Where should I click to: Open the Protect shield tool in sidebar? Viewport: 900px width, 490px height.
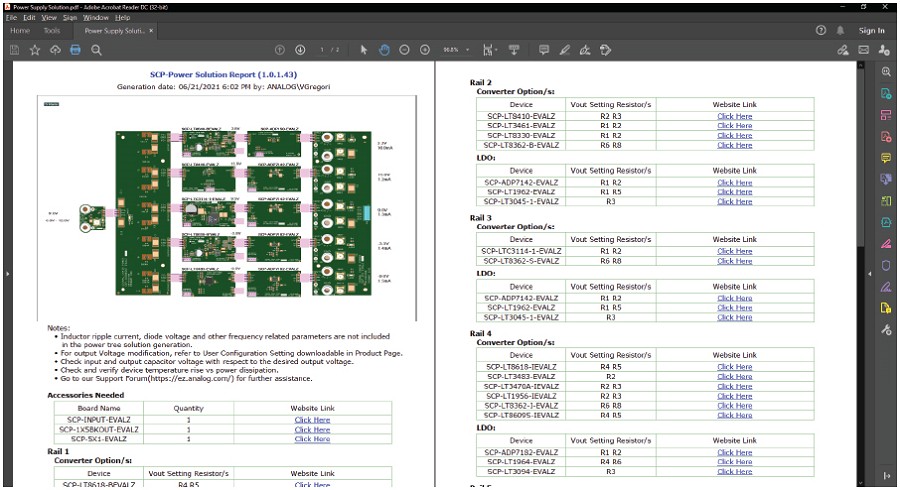(x=886, y=266)
